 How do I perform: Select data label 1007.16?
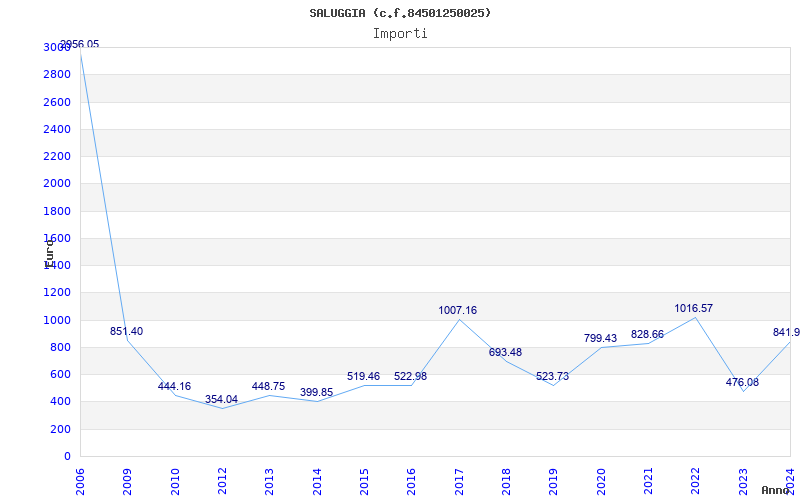458,310
